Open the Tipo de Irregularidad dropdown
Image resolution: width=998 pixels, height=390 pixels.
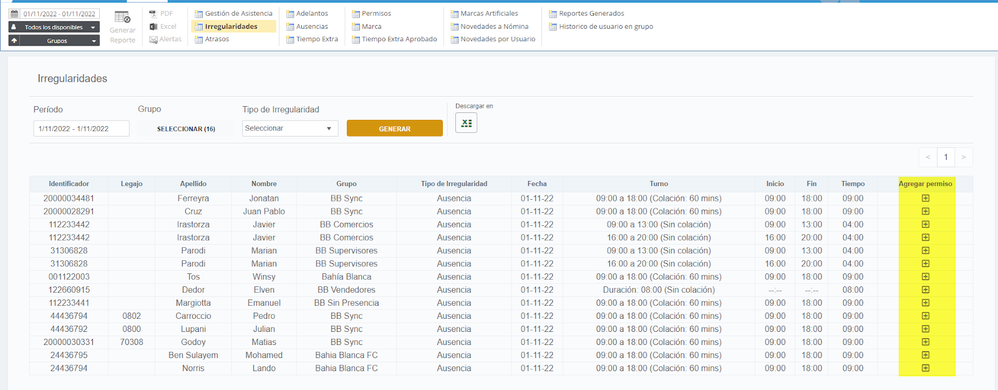(x=290, y=128)
